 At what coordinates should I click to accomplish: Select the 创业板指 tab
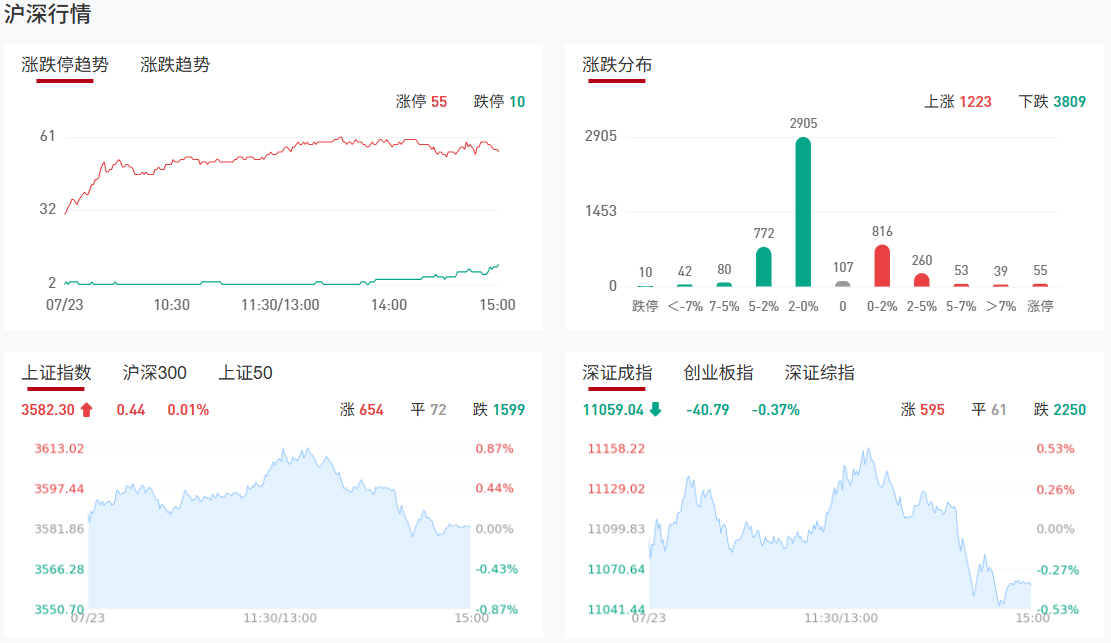tap(718, 373)
